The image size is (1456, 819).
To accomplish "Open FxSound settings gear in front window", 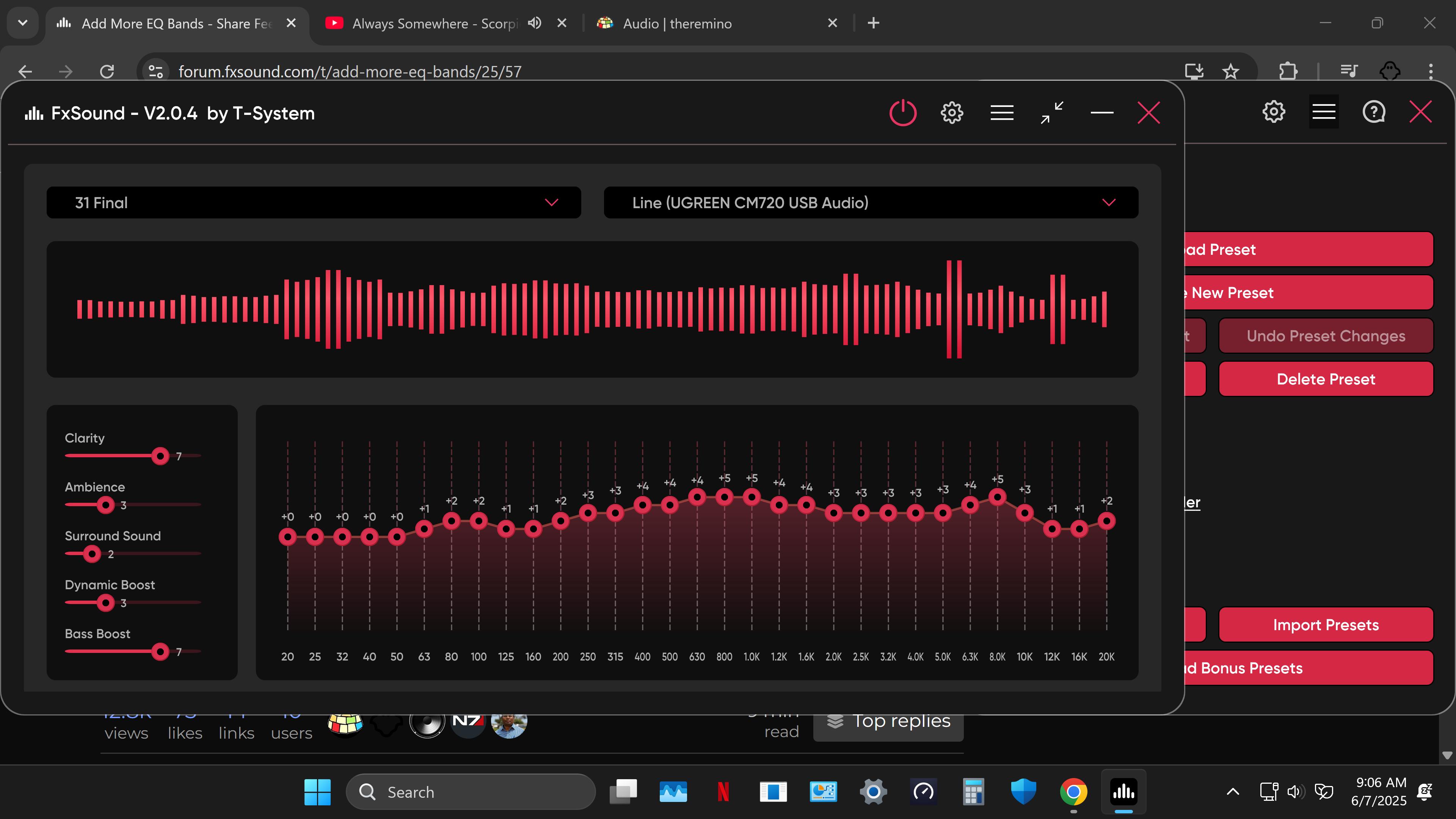I will coord(952,113).
